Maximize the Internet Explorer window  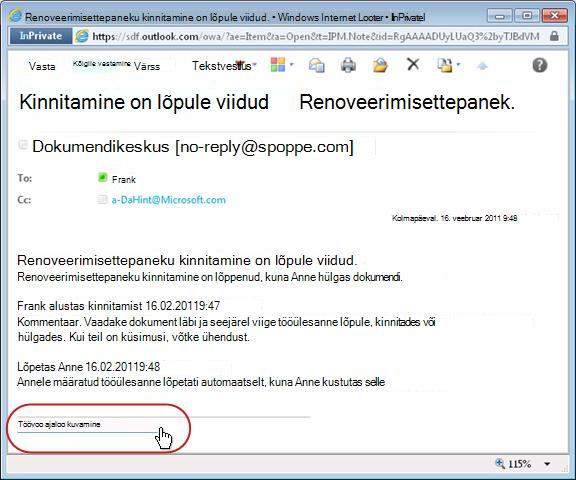pyautogui.click(x=527, y=16)
